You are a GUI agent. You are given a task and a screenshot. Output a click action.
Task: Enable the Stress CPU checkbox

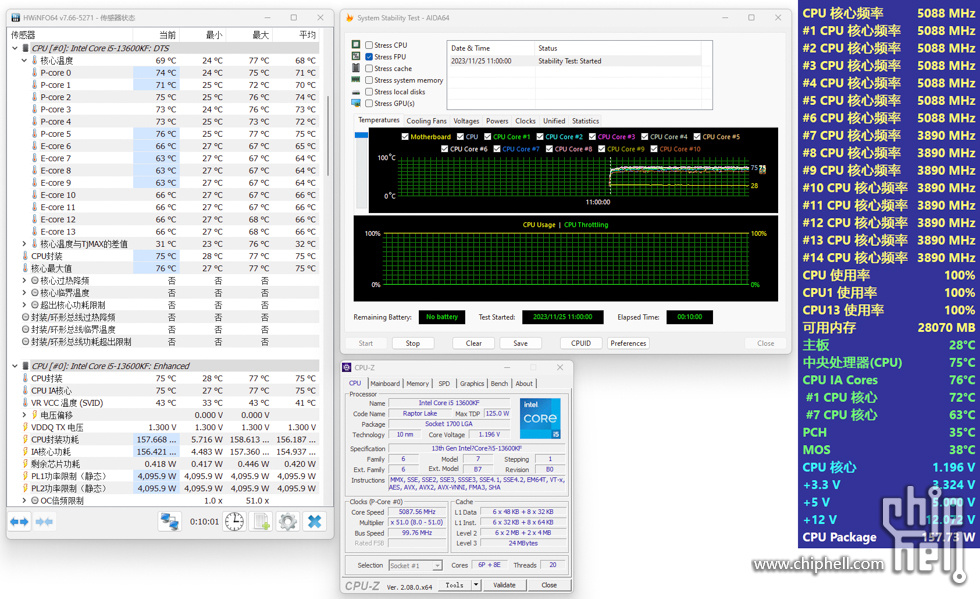click(x=369, y=45)
